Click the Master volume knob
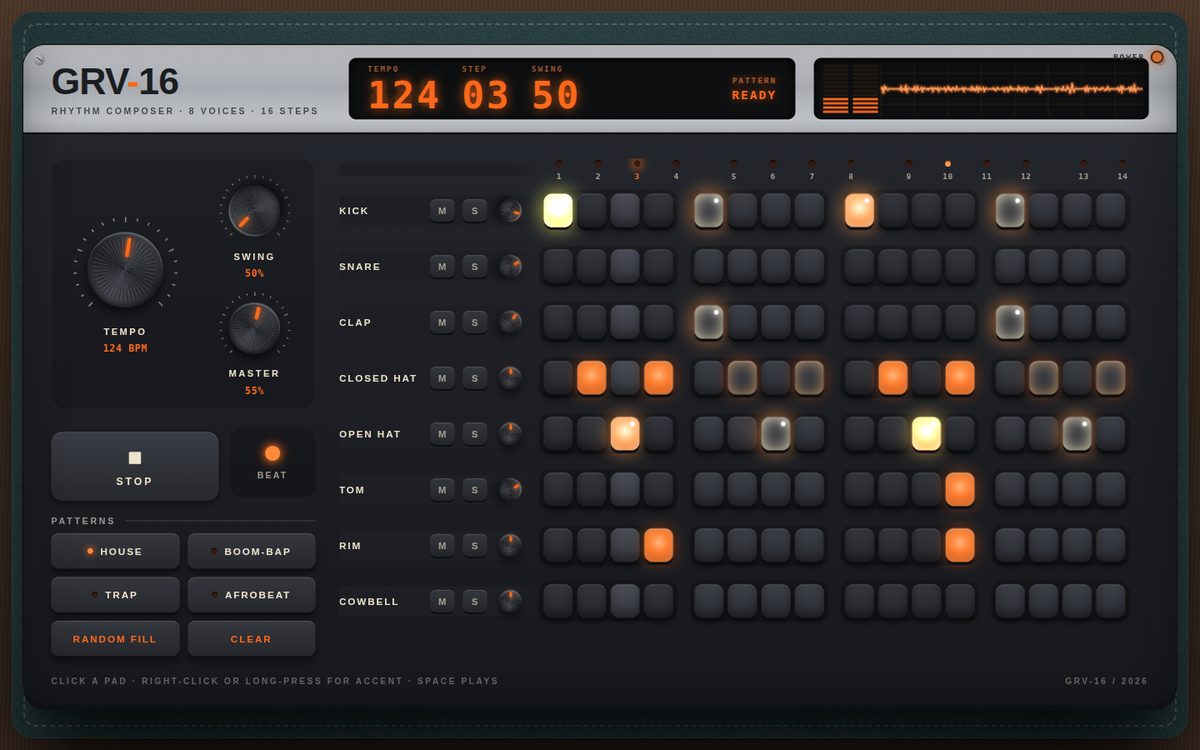 pos(254,328)
